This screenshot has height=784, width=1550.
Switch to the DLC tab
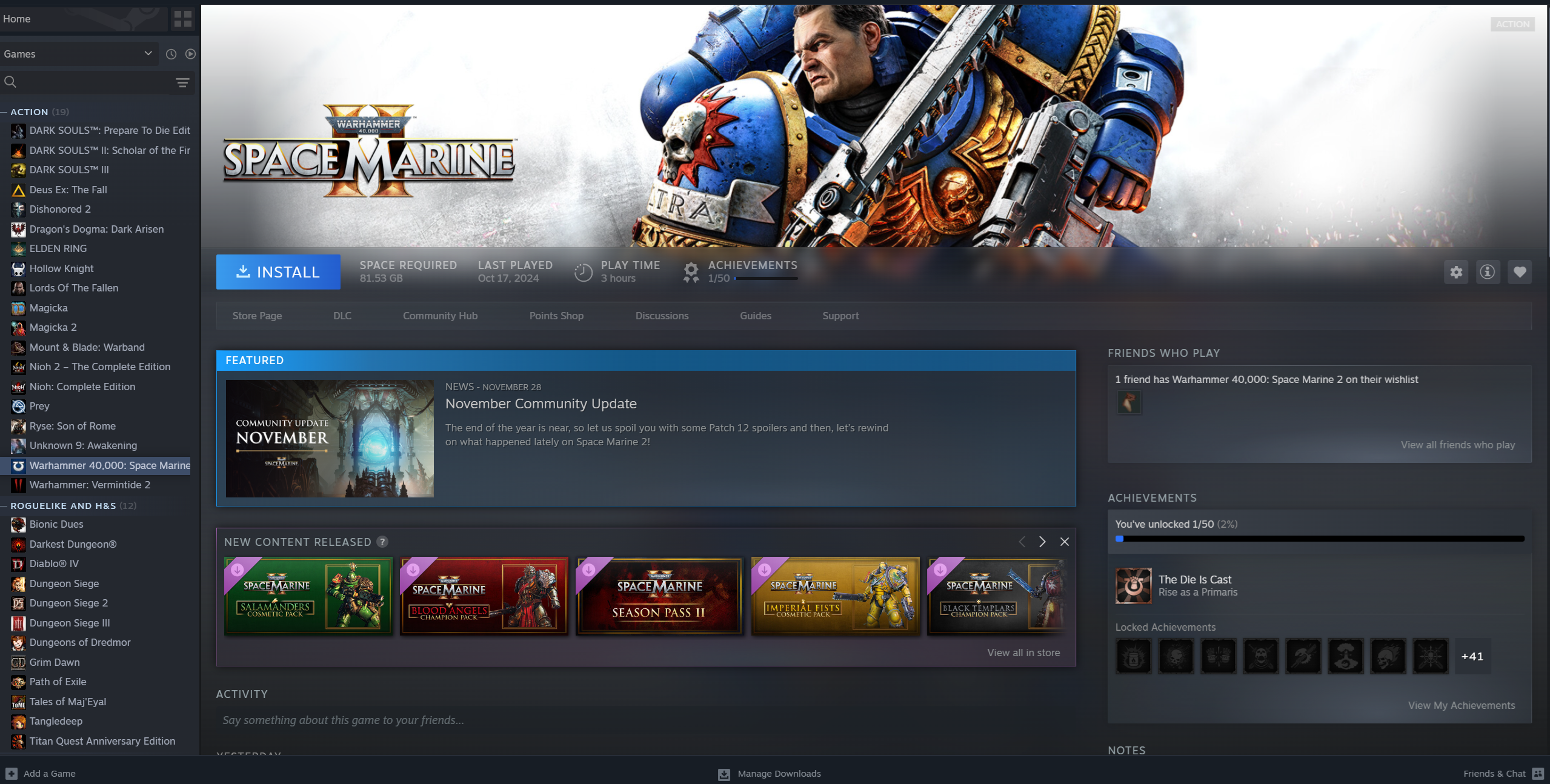coord(342,316)
